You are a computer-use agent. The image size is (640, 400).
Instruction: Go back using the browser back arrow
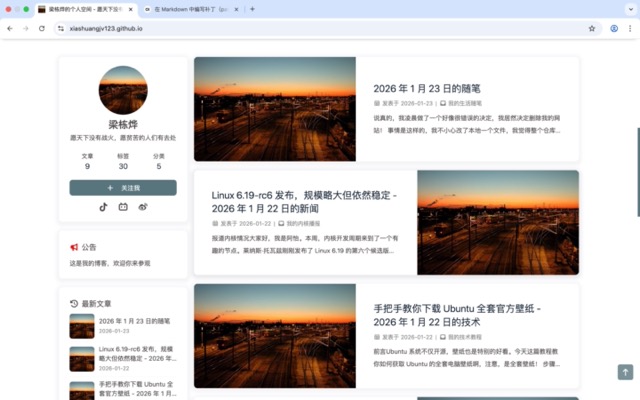10,28
